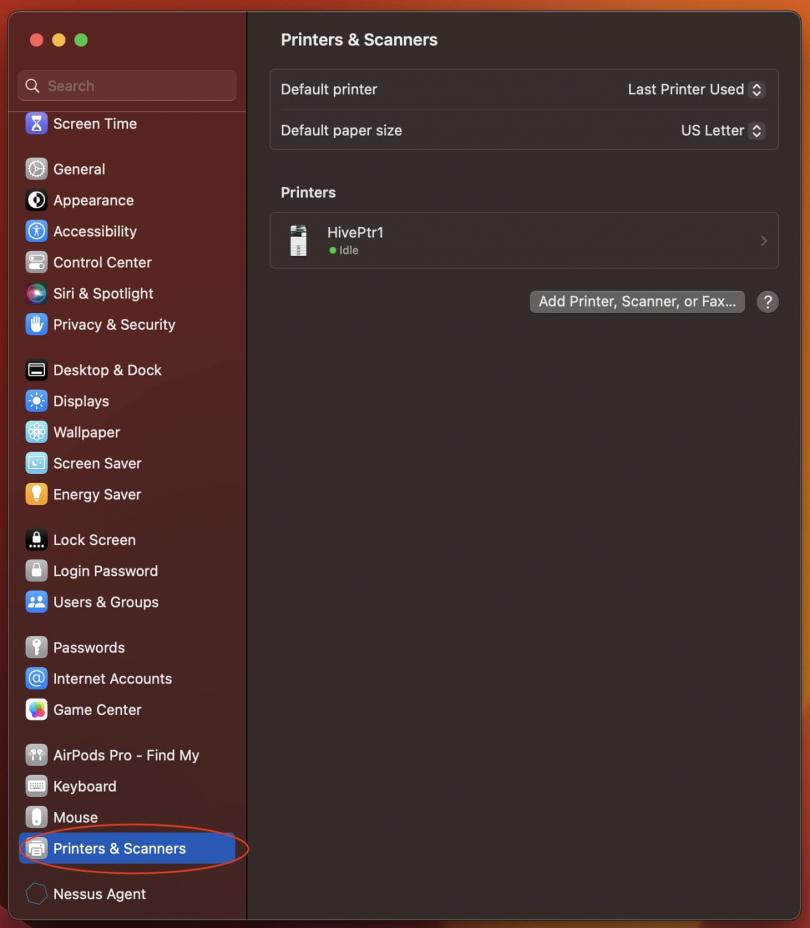Close the System Settings window

tap(37, 40)
